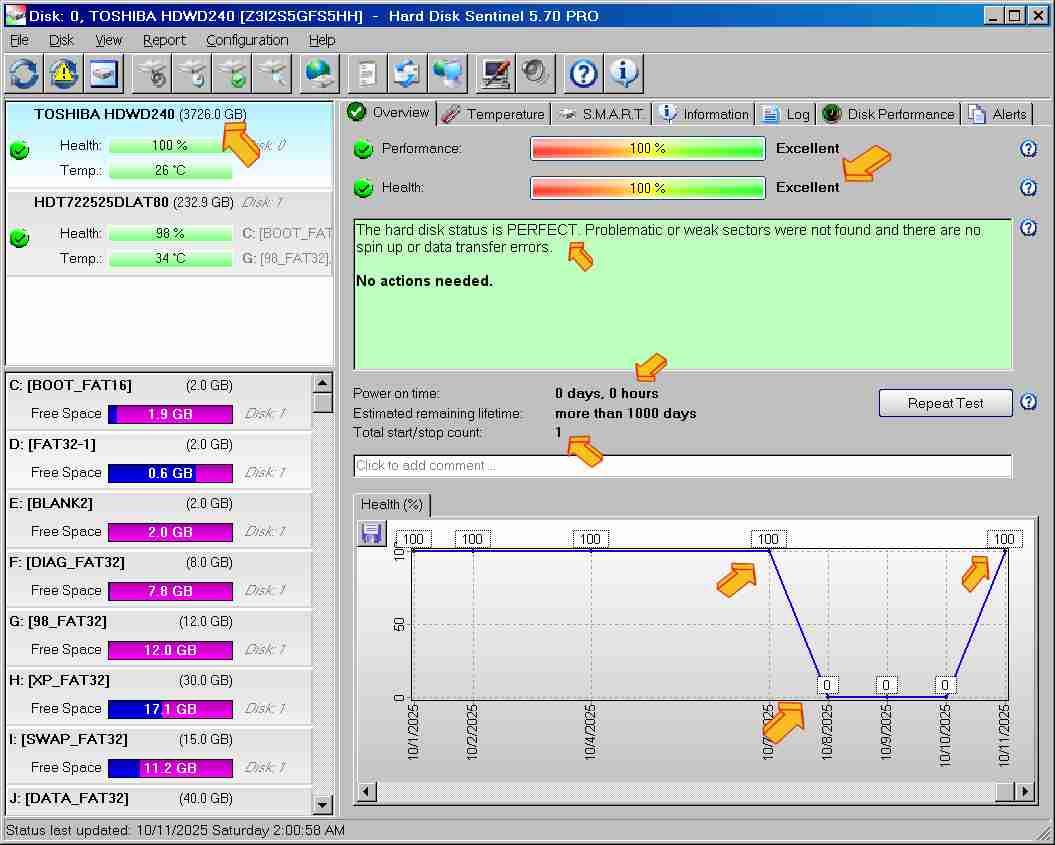The height and width of the screenshot is (845, 1055).
Task: Click the partition list scroll down arrow
Action: pos(322,804)
